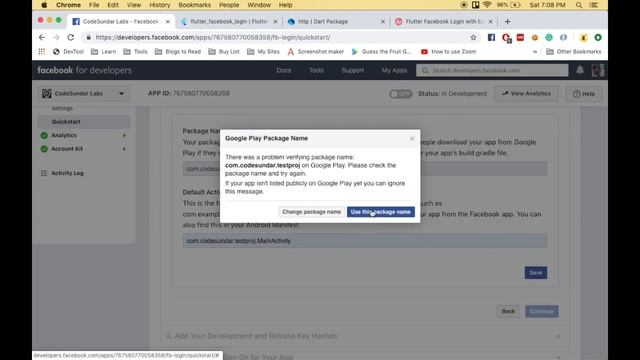
Task: Click the browser back arrow
Action: pyautogui.click(x=42, y=37)
